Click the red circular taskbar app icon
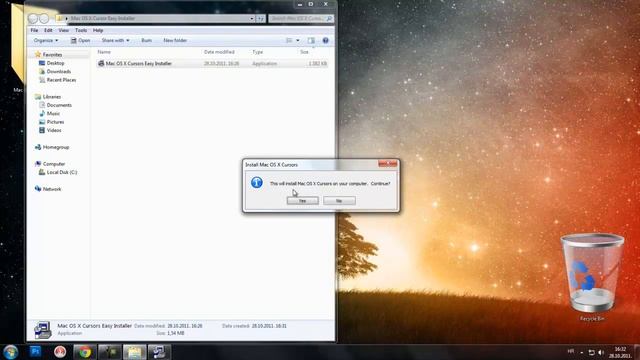Image resolution: width=640 pixels, height=360 pixels. click(x=60, y=351)
